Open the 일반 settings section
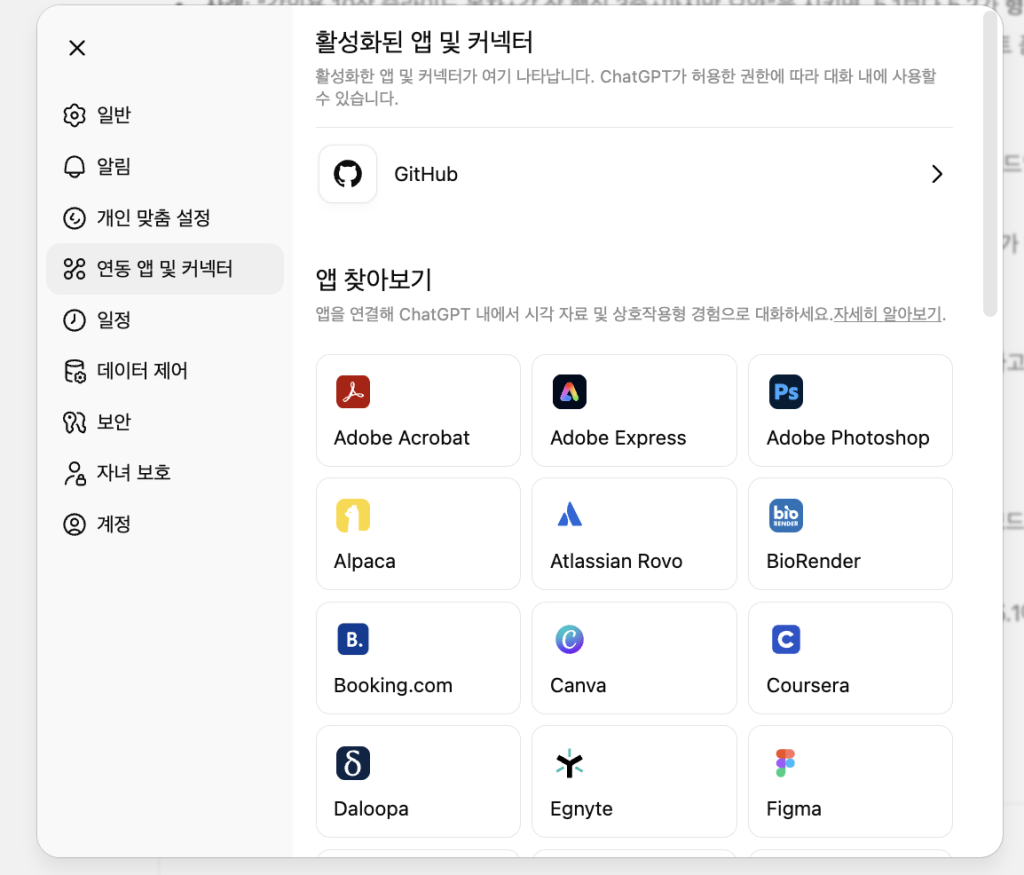Screen dimensions: 1024x875 coord(165,115)
